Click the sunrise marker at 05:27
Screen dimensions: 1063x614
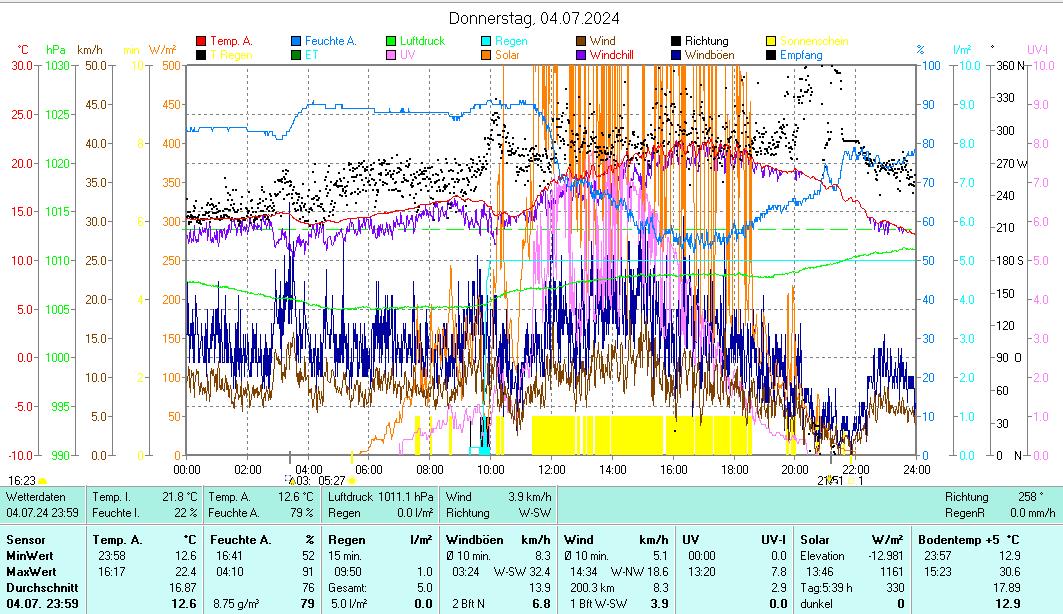click(x=352, y=481)
